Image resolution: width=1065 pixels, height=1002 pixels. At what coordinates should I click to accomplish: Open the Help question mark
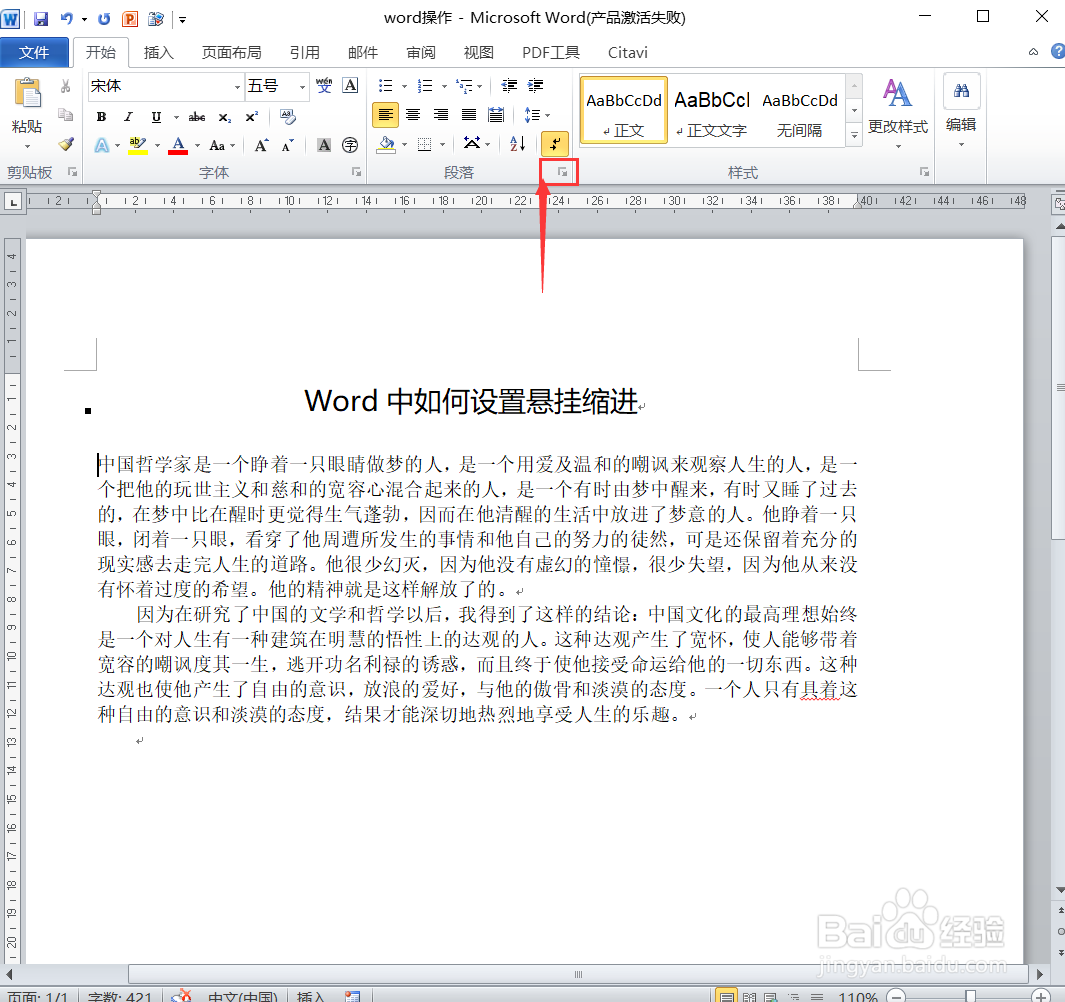coord(1058,52)
